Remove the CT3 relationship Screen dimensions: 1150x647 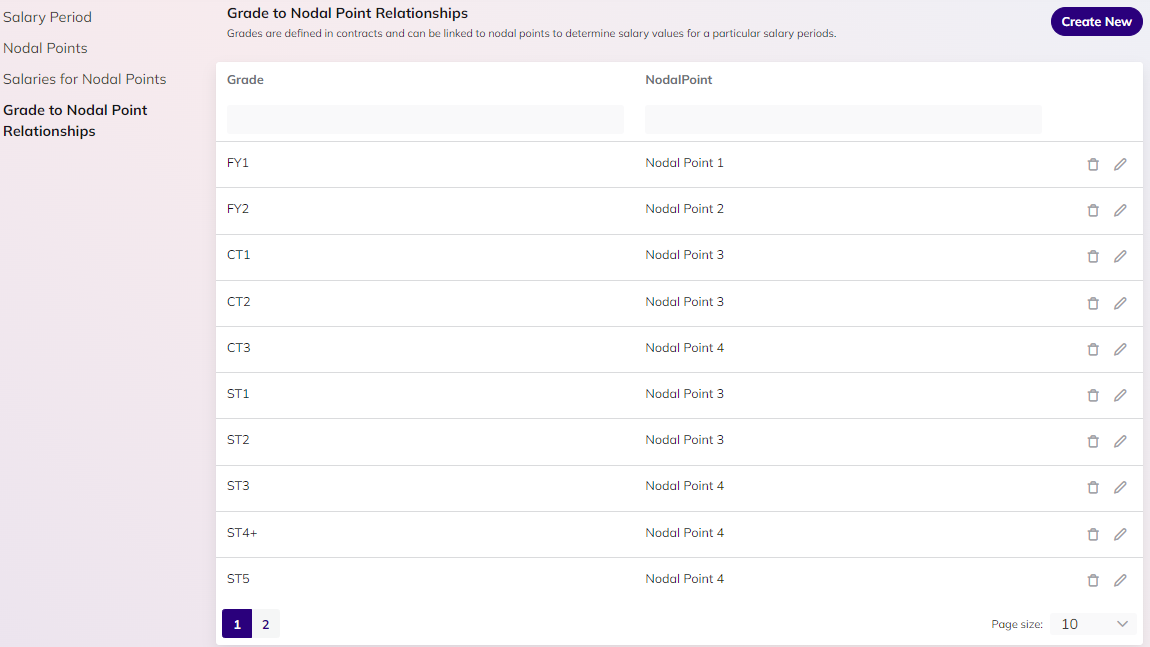point(1093,350)
